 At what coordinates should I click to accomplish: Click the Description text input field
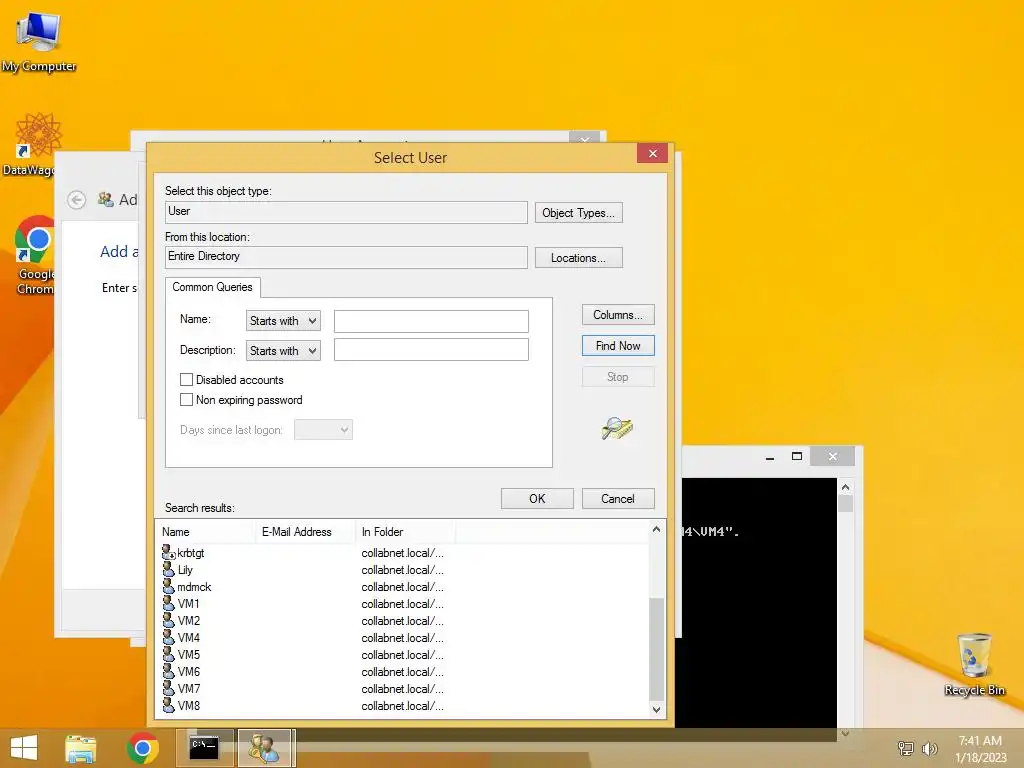431,349
